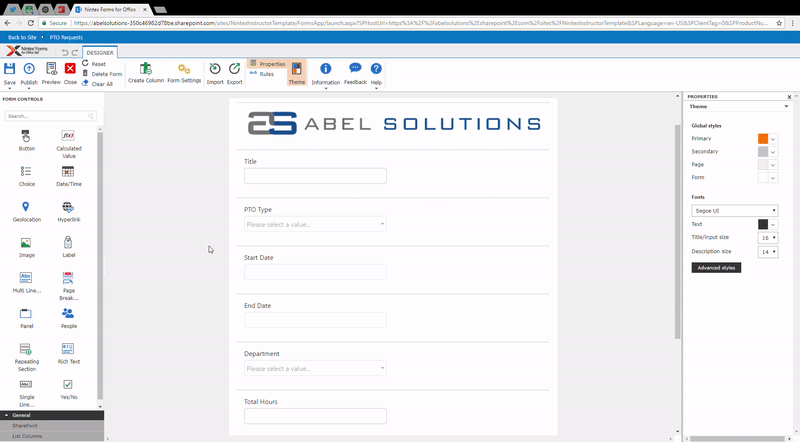Select the Hyperlink control
Screen dimensions: 800x442
(68, 212)
